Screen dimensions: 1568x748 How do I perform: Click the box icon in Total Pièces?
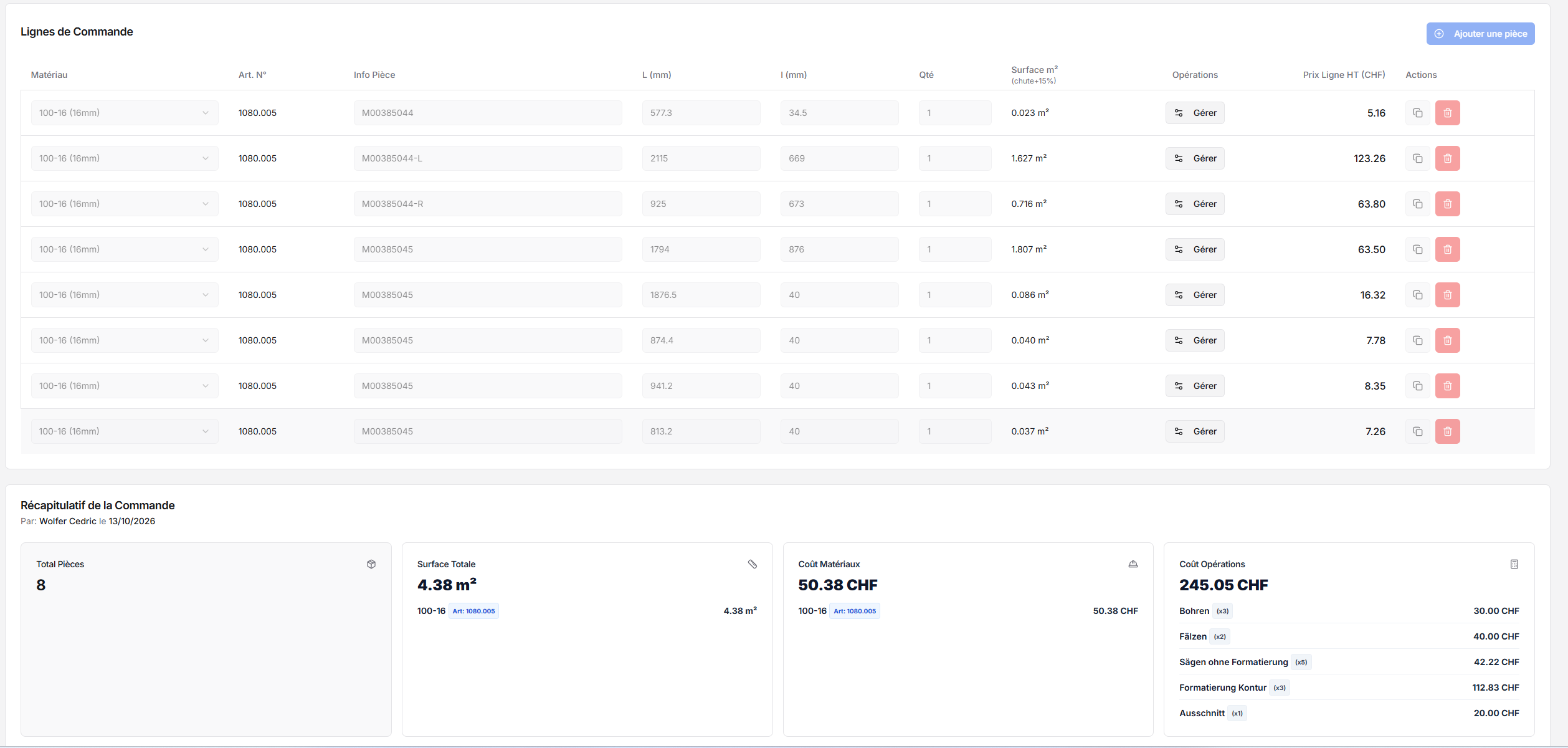coord(371,564)
